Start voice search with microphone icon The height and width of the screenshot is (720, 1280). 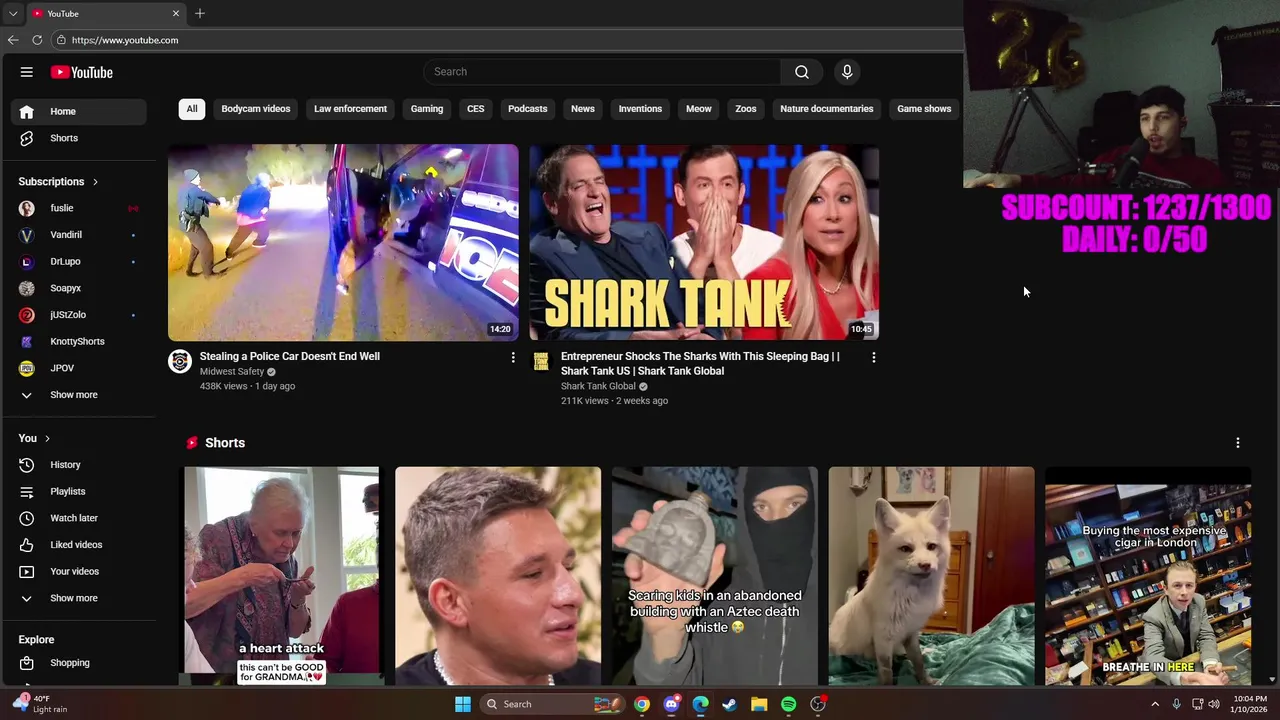tap(847, 72)
